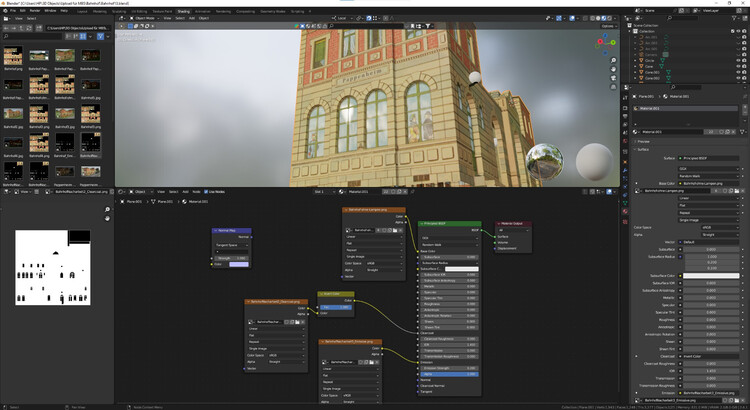Toggle camera view gizmo in viewport

point(613,78)
